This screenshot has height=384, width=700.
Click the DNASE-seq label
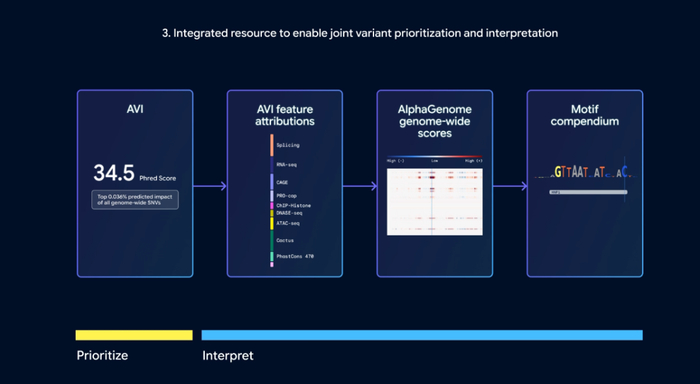click(x=289, y=213)
